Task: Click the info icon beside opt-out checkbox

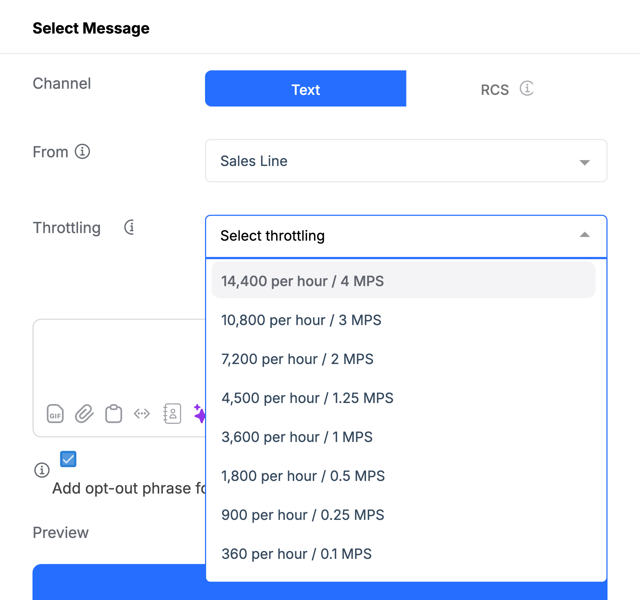Action: (42, 470)
